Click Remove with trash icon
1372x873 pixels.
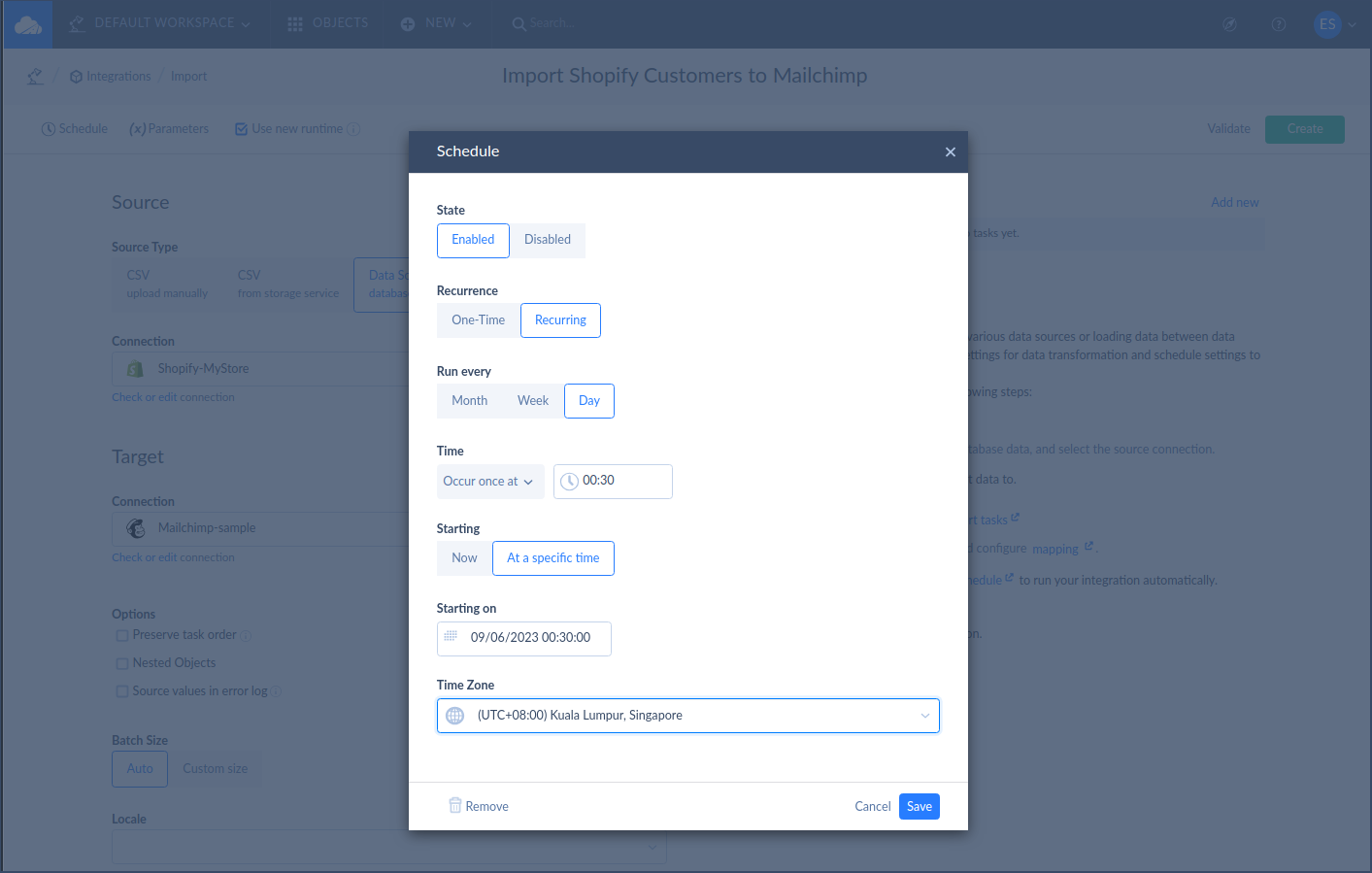pos(479,806)
